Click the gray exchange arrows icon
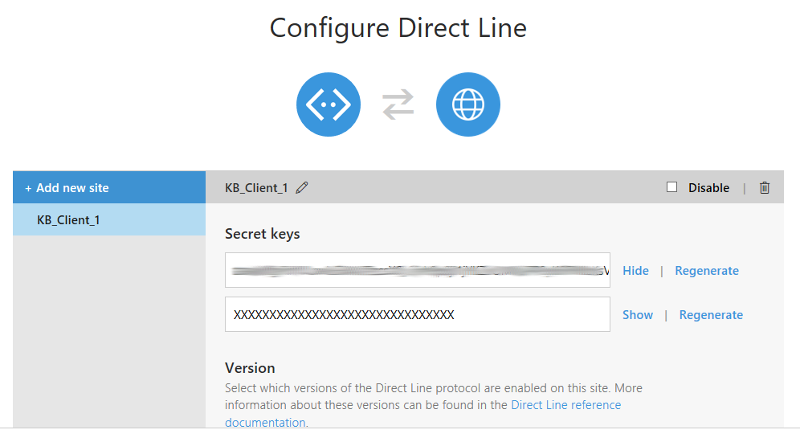This screenshot has width=800, height=434. click(398, 105)
